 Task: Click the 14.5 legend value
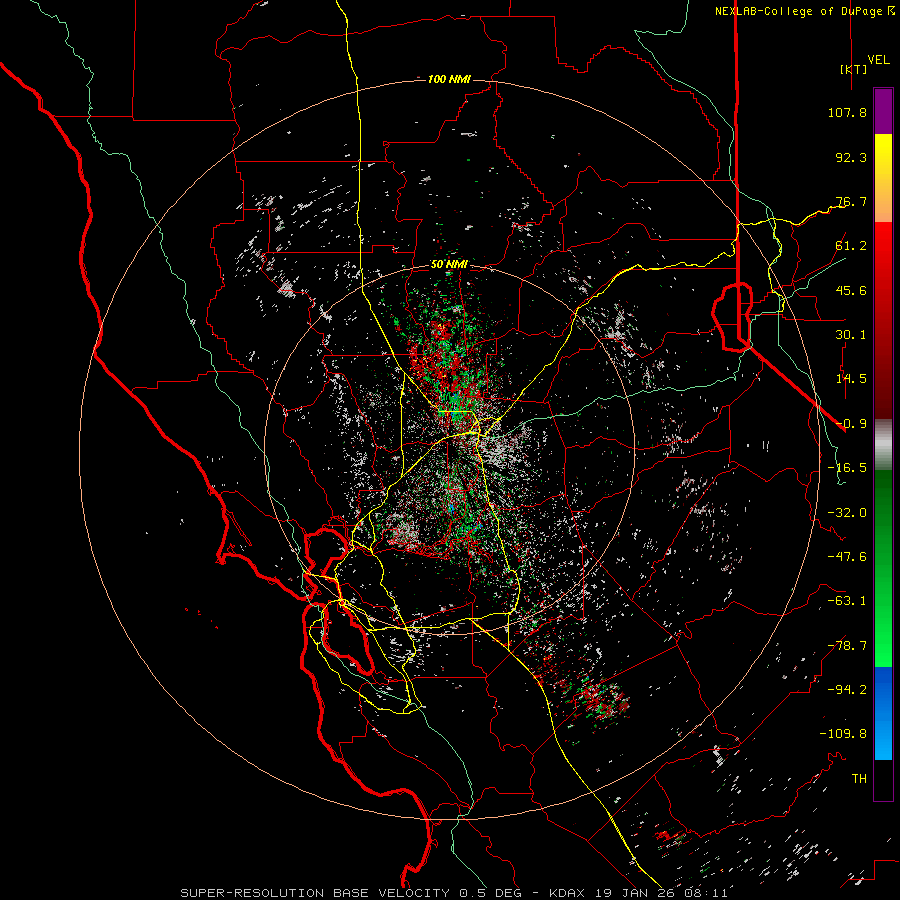[851, 379]
